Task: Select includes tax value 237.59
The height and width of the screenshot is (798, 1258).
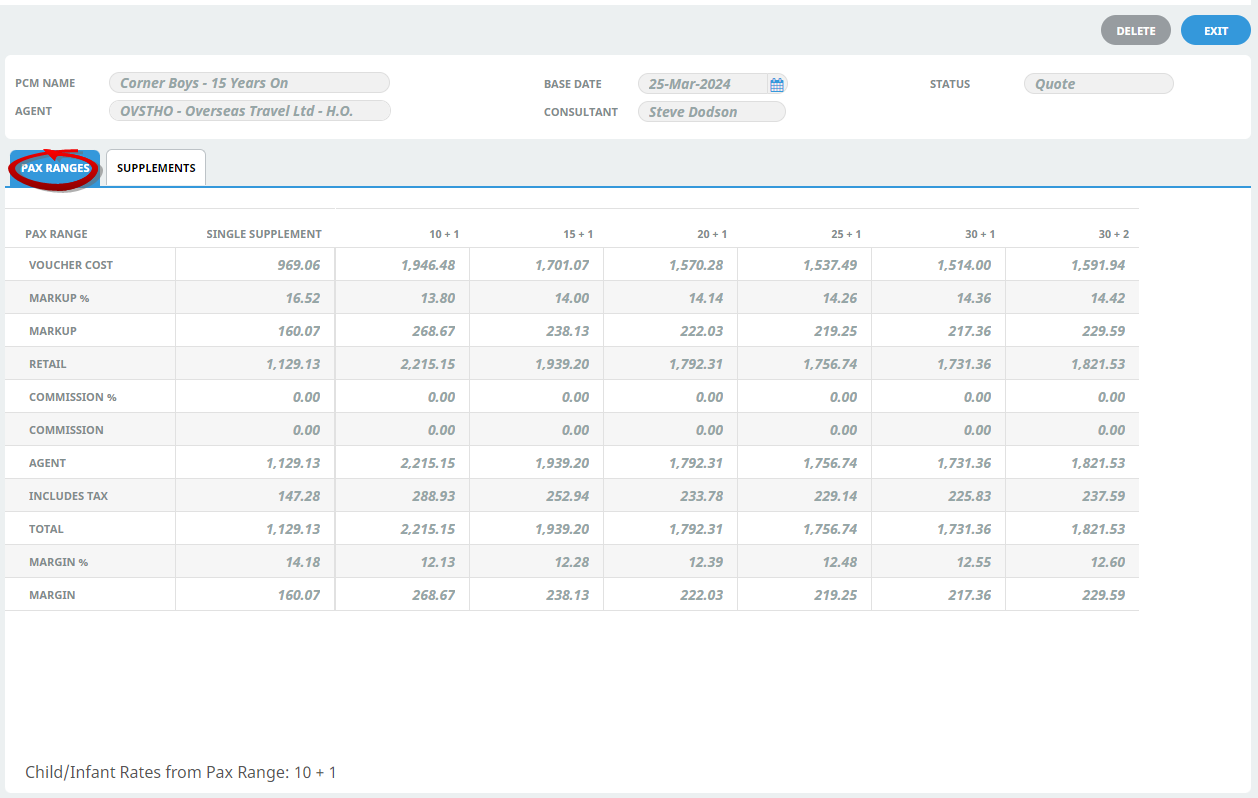Action: click(x=1103, y=496)
